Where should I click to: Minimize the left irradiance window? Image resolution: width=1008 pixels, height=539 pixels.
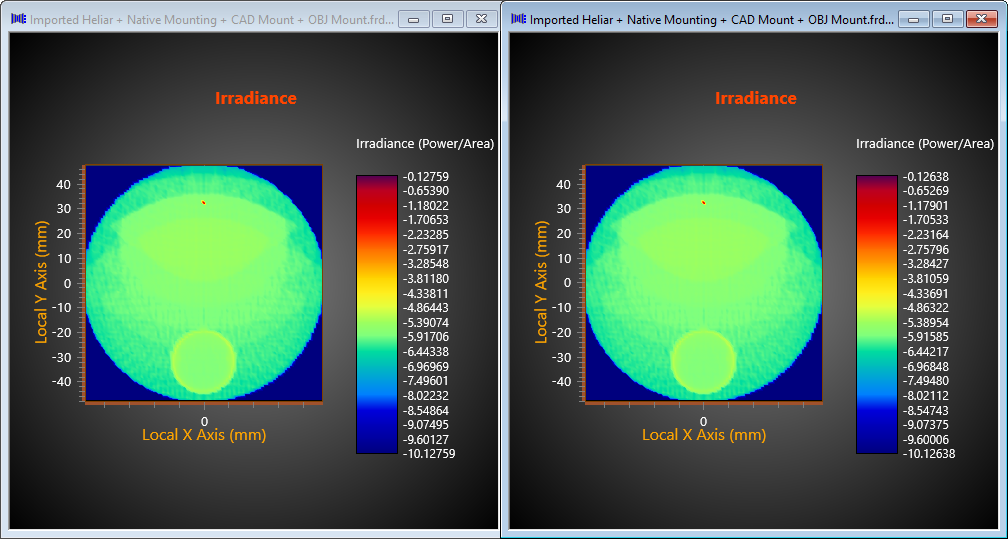click(413, 19)
